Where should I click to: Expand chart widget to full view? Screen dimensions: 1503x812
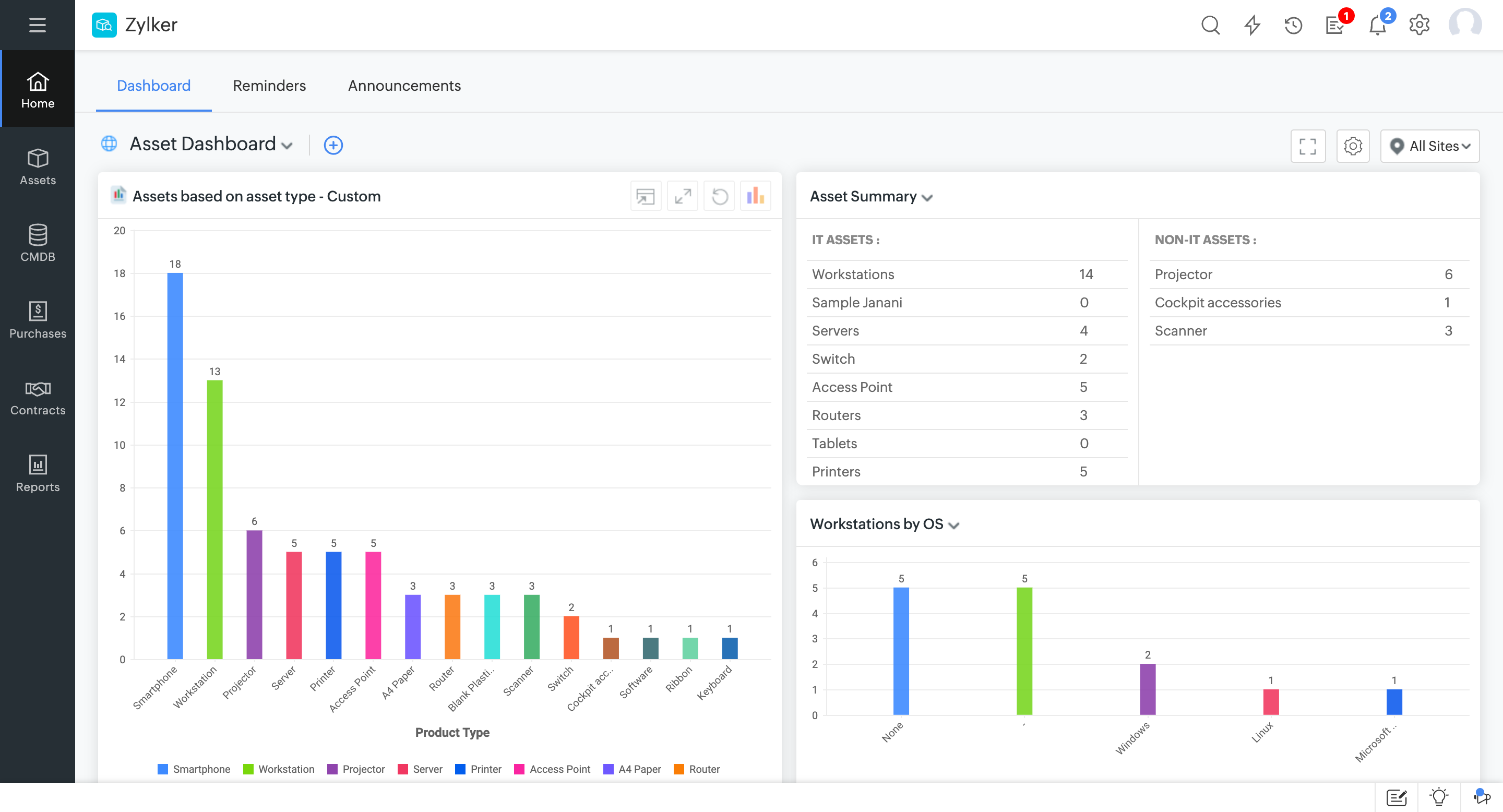pyautogui.click(x=683, y=196)
